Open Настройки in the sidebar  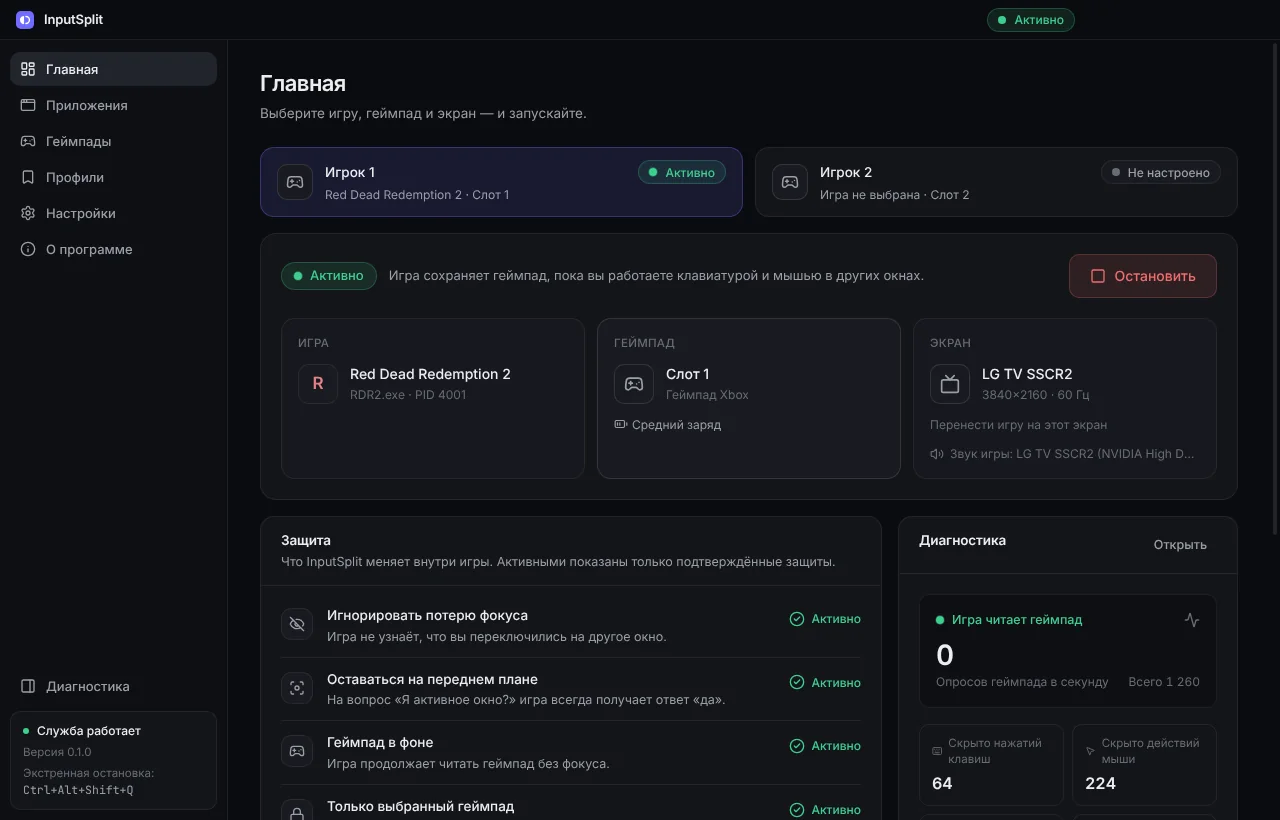[114, 213]
